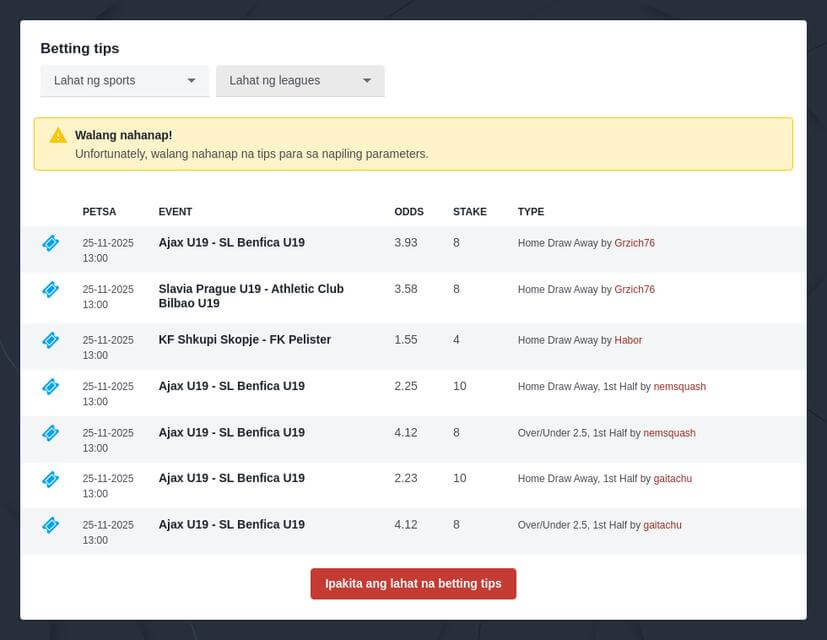The image size is (827, 640).
Task: Click the ticket icon for KF Shkupi Skopje - FK Pelister
Action: coord(50,340)
